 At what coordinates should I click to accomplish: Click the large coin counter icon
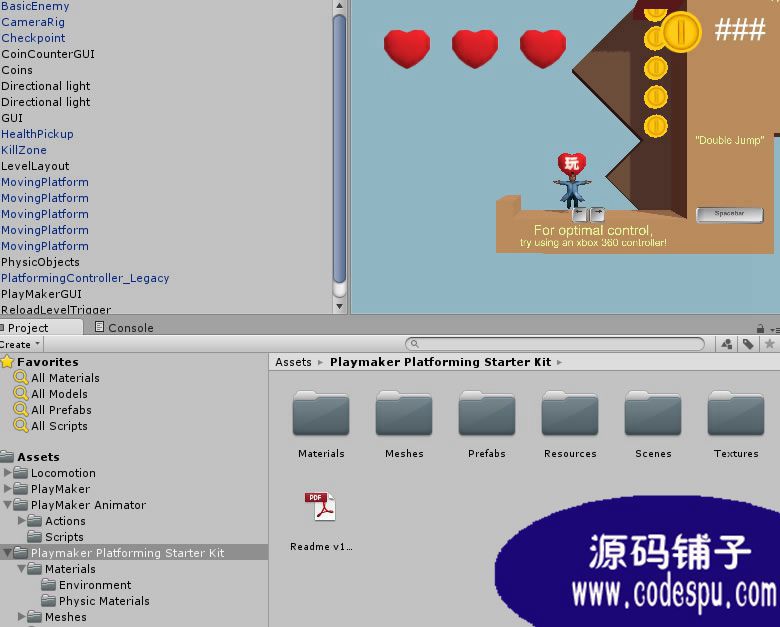click(681, 31)
